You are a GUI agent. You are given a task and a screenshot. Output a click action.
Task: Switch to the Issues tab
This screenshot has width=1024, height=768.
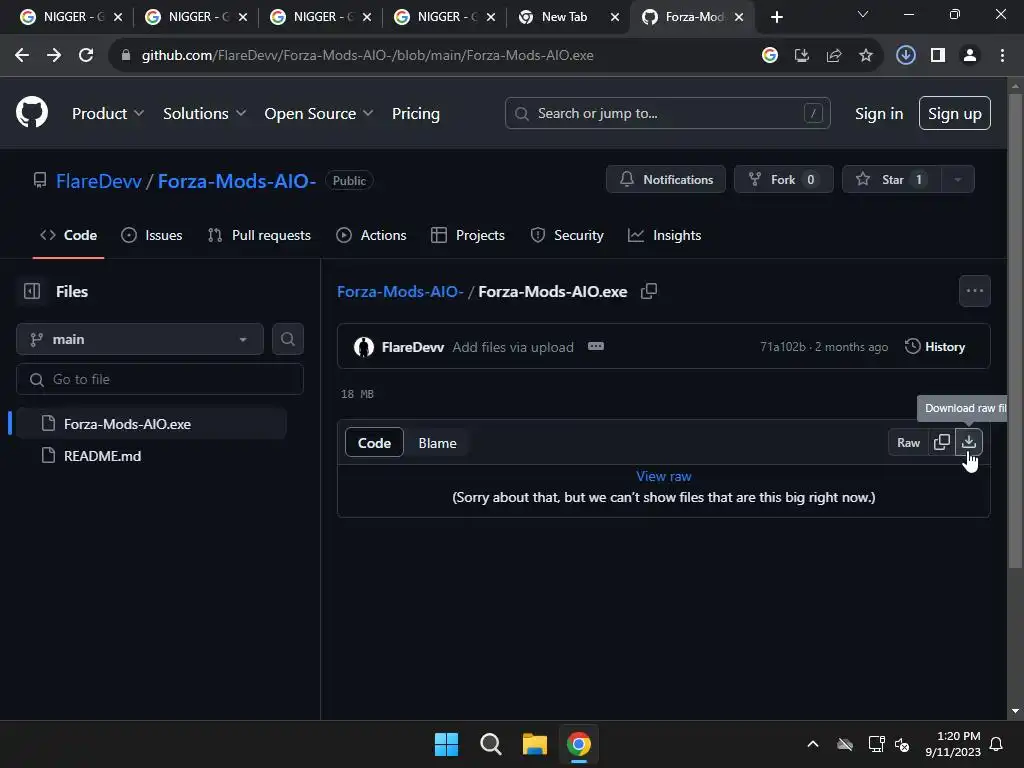[152, 235]
